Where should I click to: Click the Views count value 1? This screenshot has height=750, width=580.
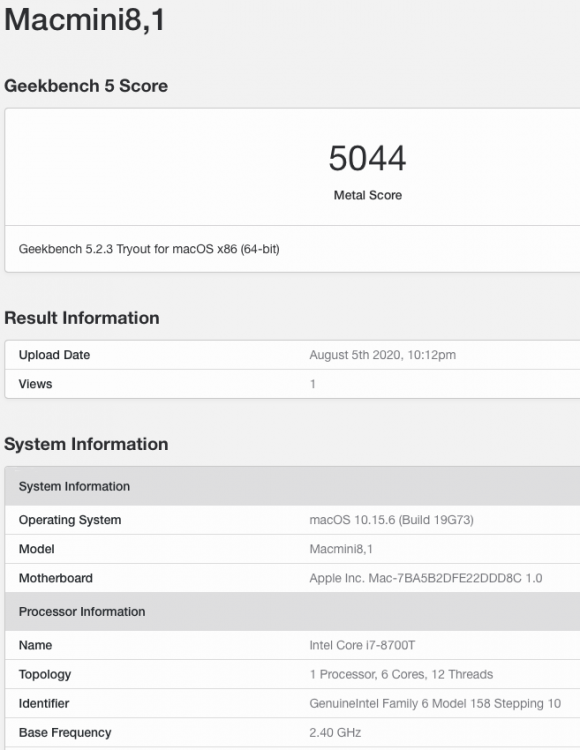coord(313,384)
